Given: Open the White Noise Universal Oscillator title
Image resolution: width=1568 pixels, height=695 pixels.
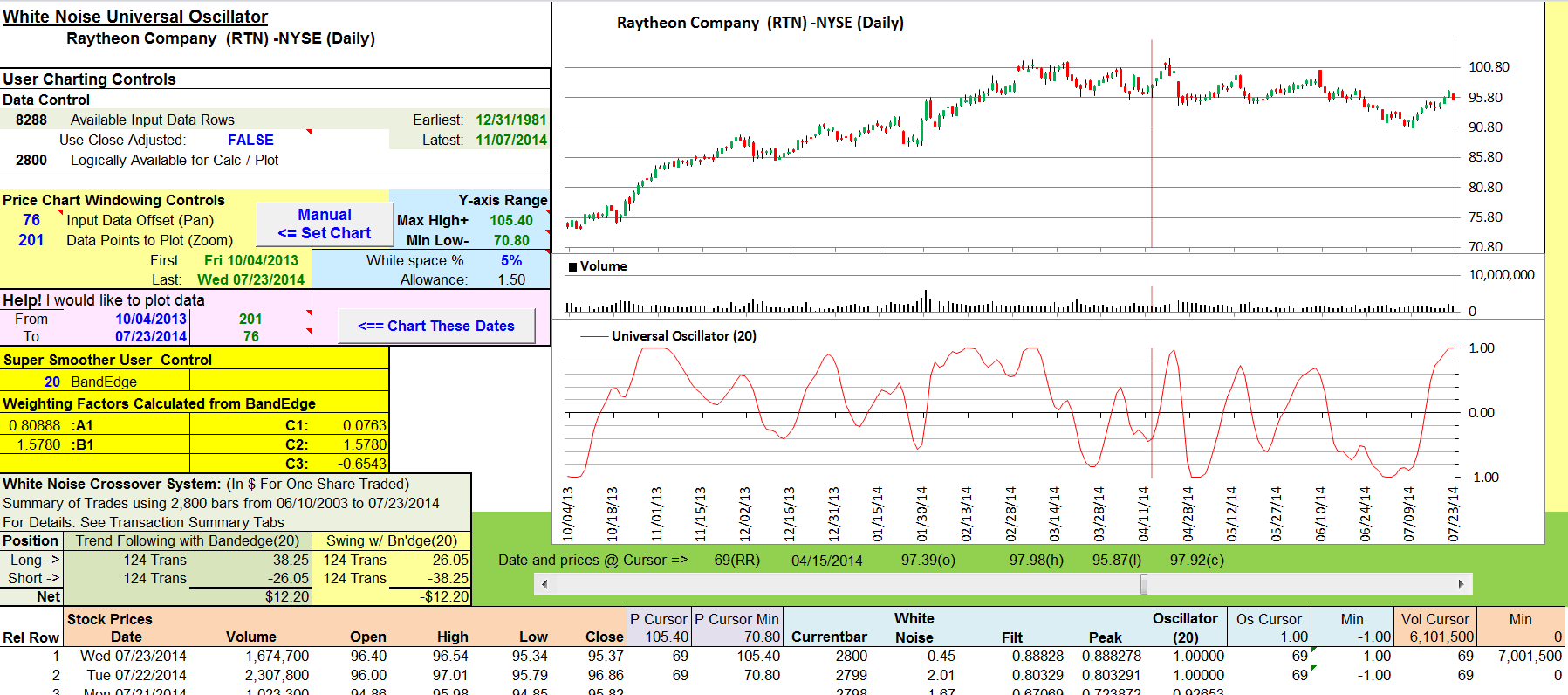Looking at the screenshot, I should 135,17.
